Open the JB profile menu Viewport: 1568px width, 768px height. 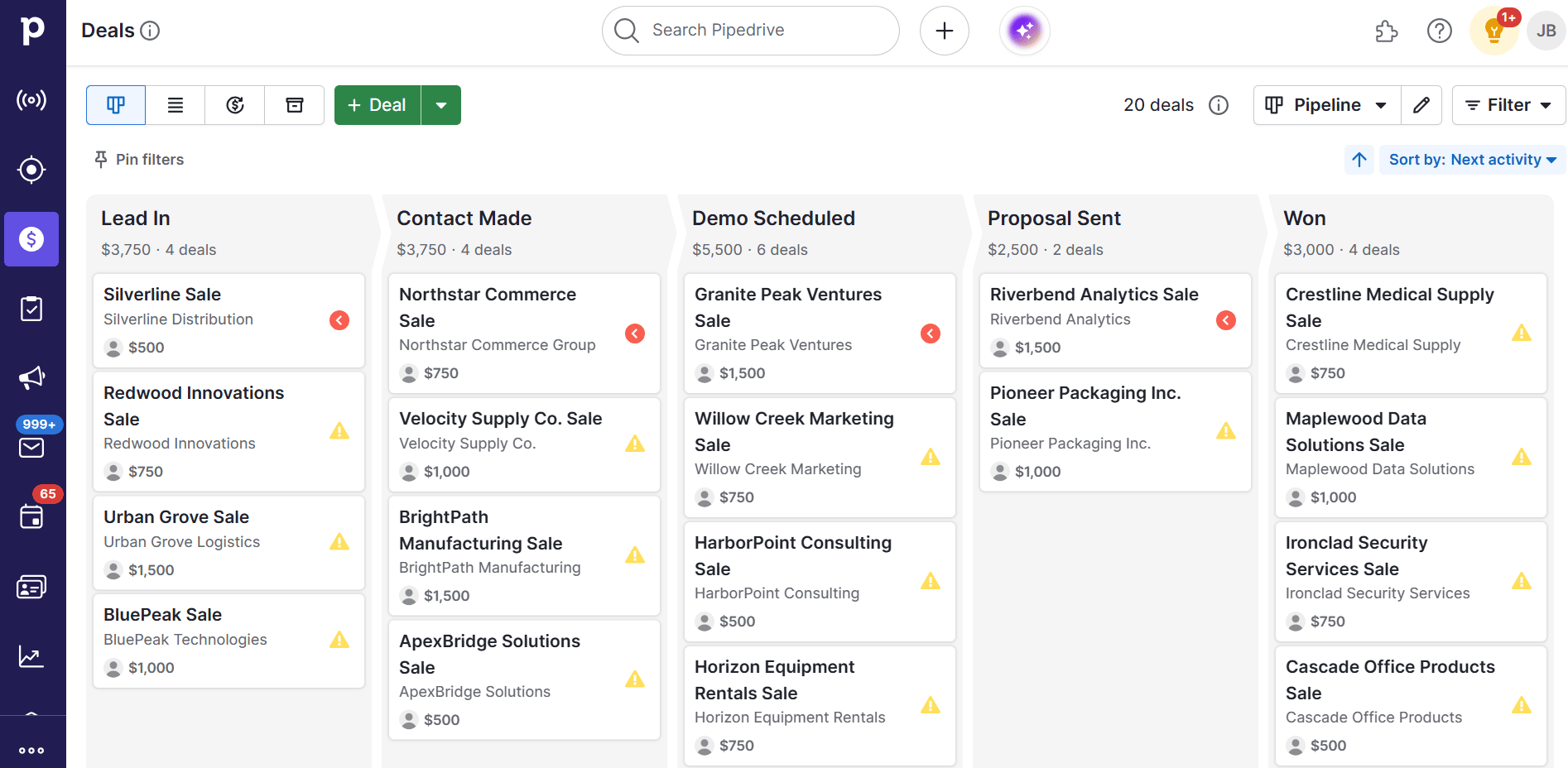point(1545,30)
